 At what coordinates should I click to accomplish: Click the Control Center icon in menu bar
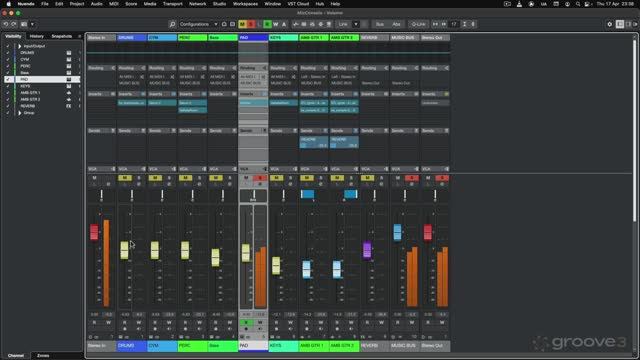tap(587, 4)
